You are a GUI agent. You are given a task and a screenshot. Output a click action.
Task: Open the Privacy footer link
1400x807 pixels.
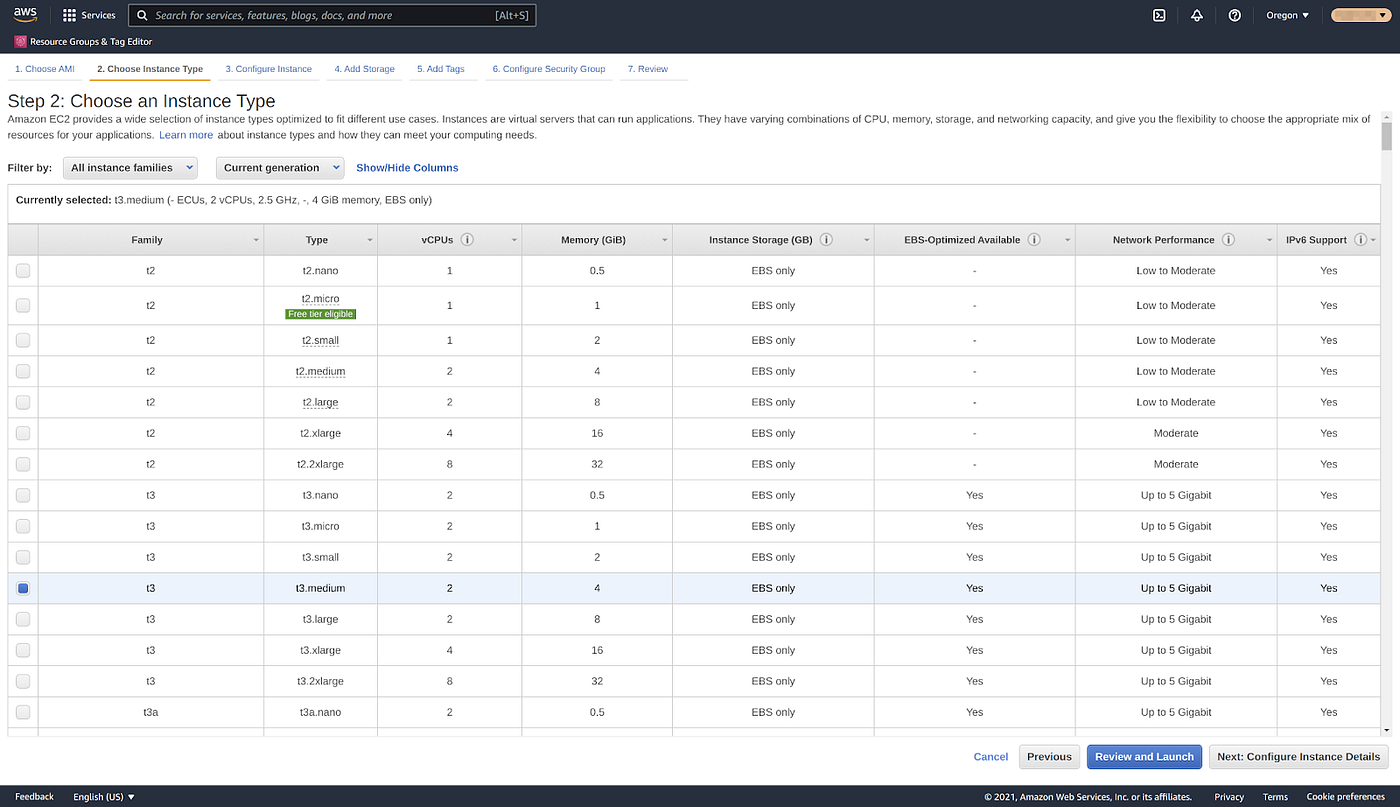[1229, 797]
